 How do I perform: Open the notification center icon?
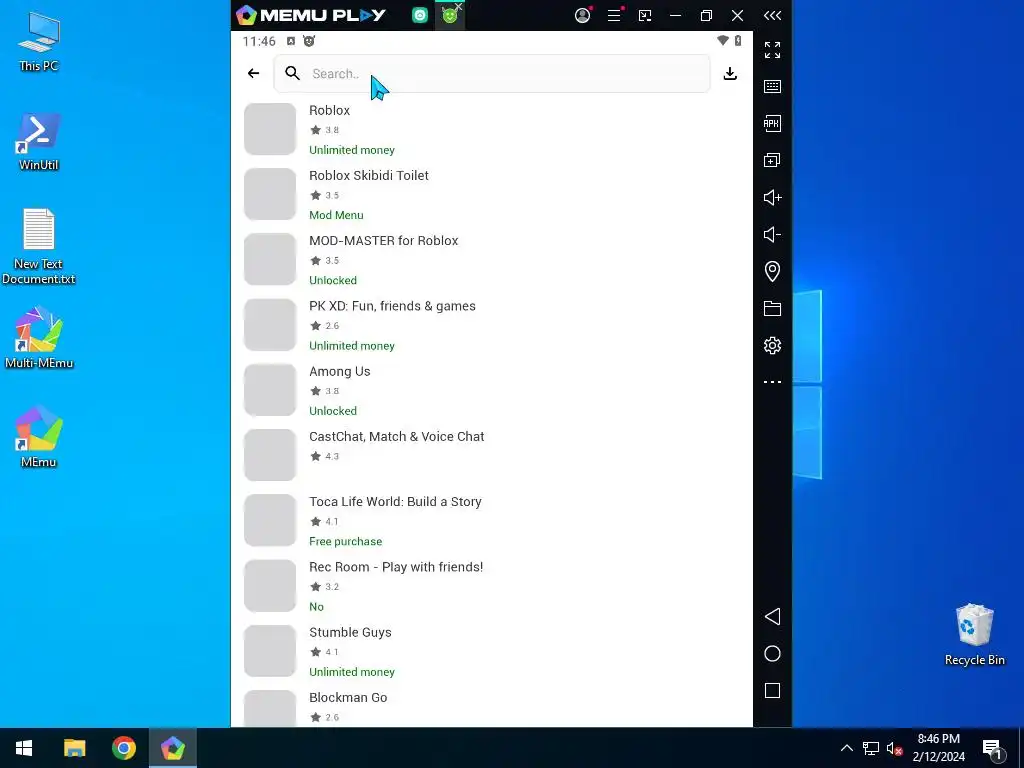[x=992, y=748]
